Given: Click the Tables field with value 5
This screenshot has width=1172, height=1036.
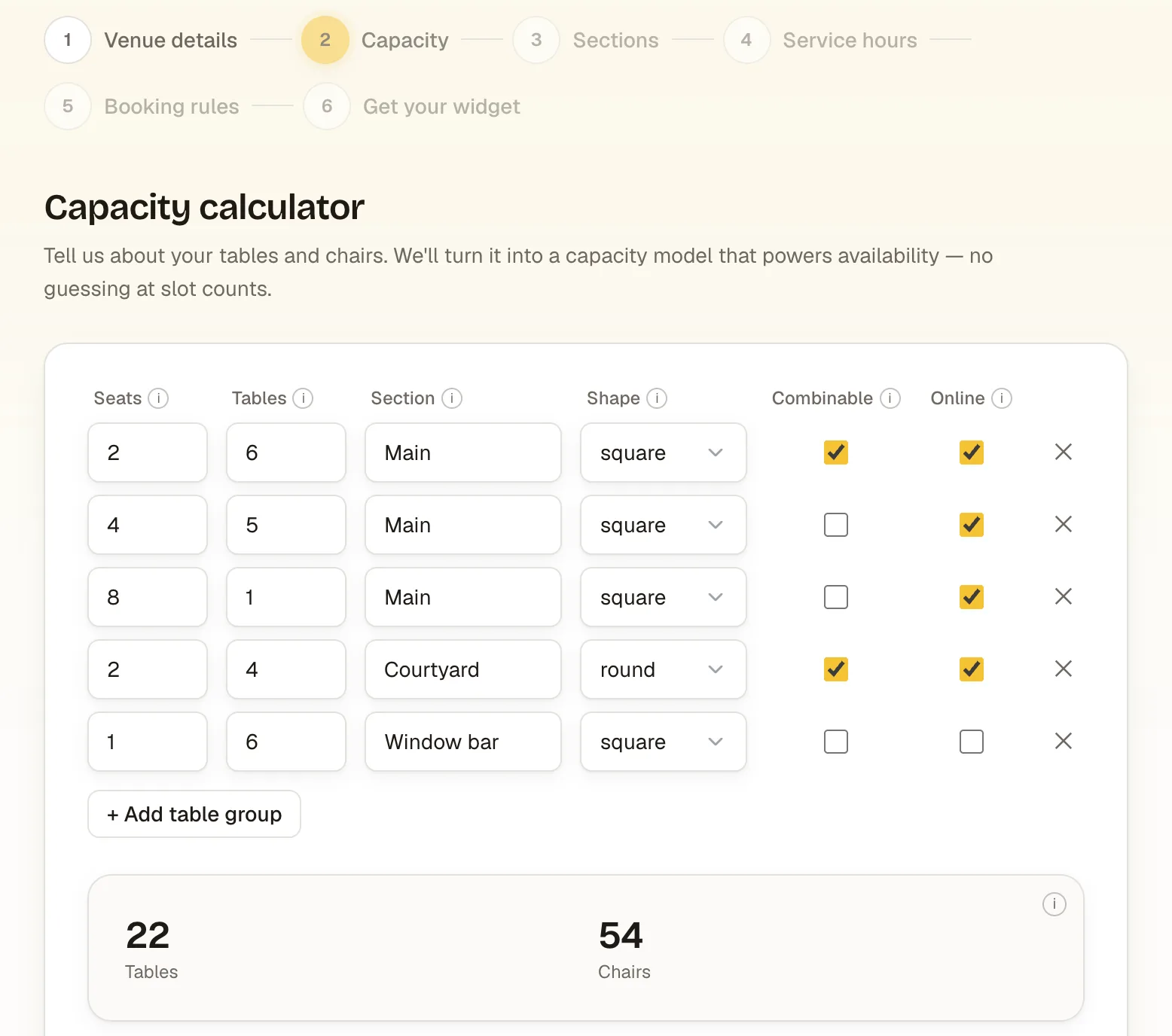Looking at the screenshot, I should click(x=286, y=525).
